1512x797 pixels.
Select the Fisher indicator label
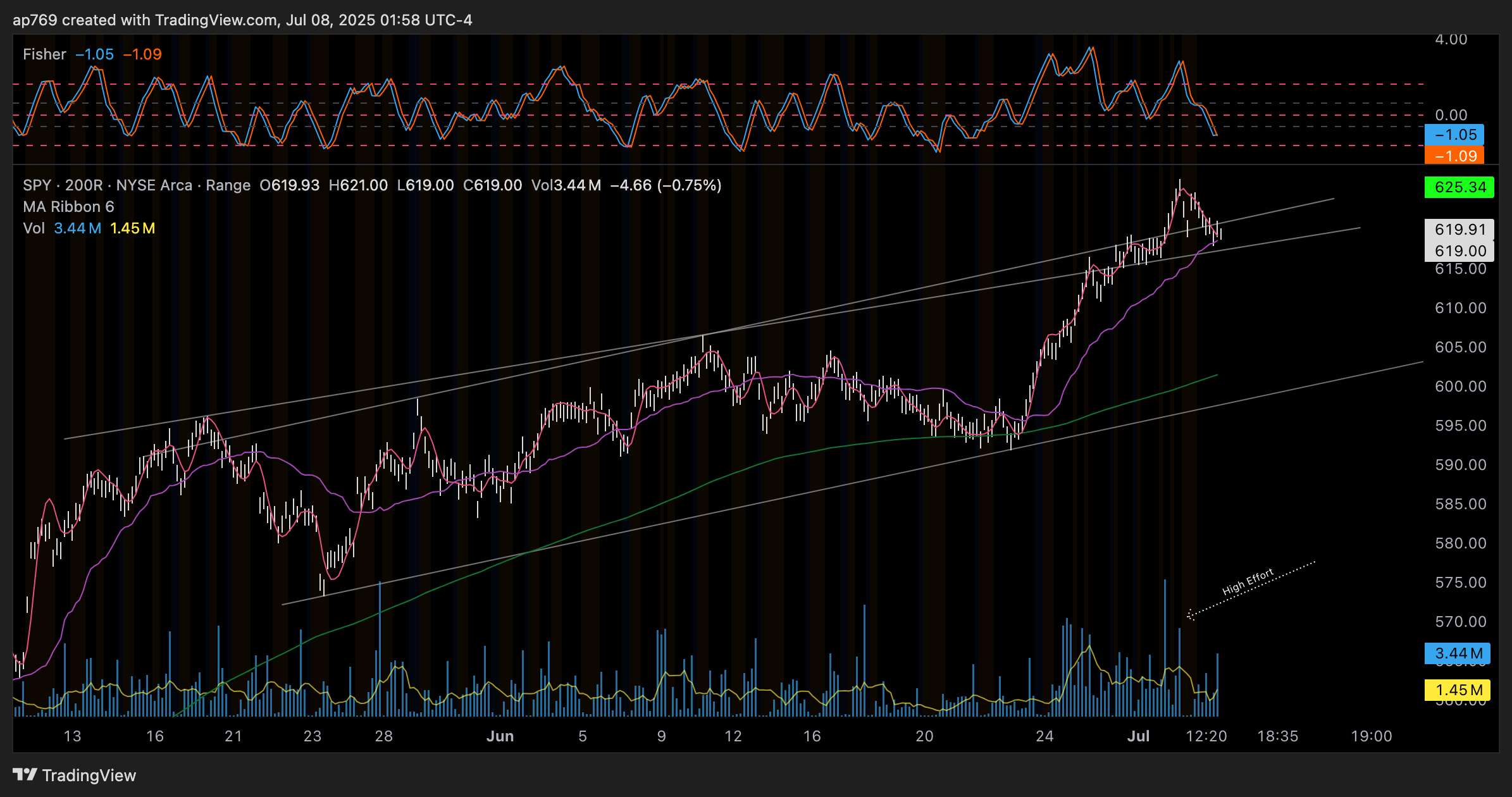pos(44,54)
